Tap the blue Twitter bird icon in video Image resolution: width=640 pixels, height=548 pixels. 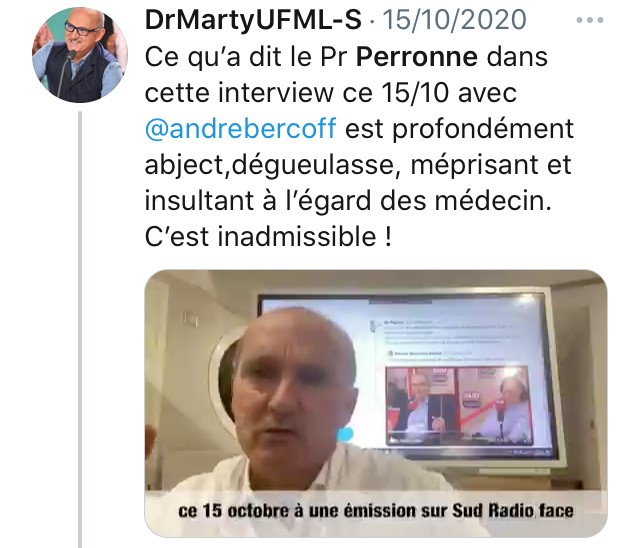click(x=345, y=434)
